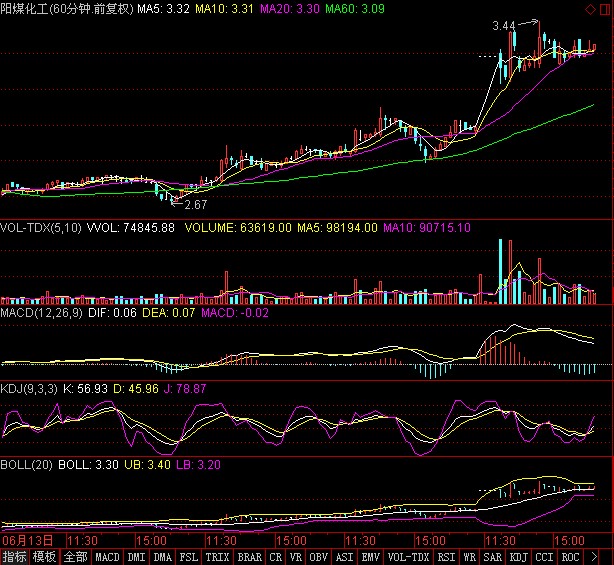Select the 全部 tab
This screenshot has width=614, height=565.
coord(75,557)
